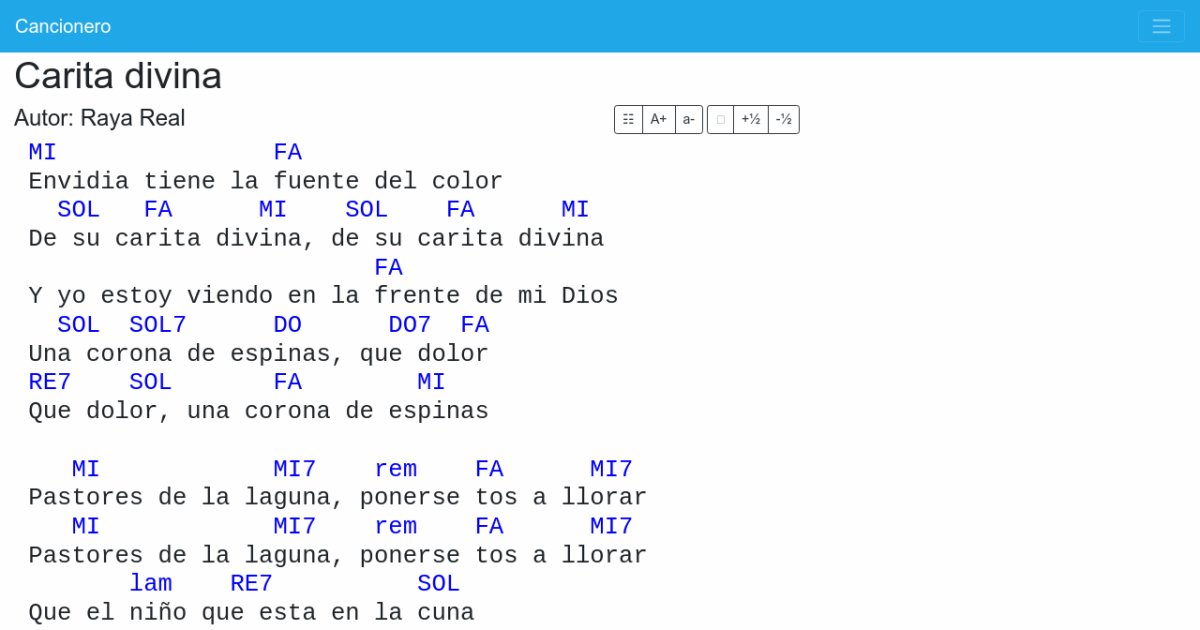Image resolution: width=1200 pixels, height=630 pixels.
Task: Click lyric 'Que el niño que esta en la cuna'
Action: [251, 612]
